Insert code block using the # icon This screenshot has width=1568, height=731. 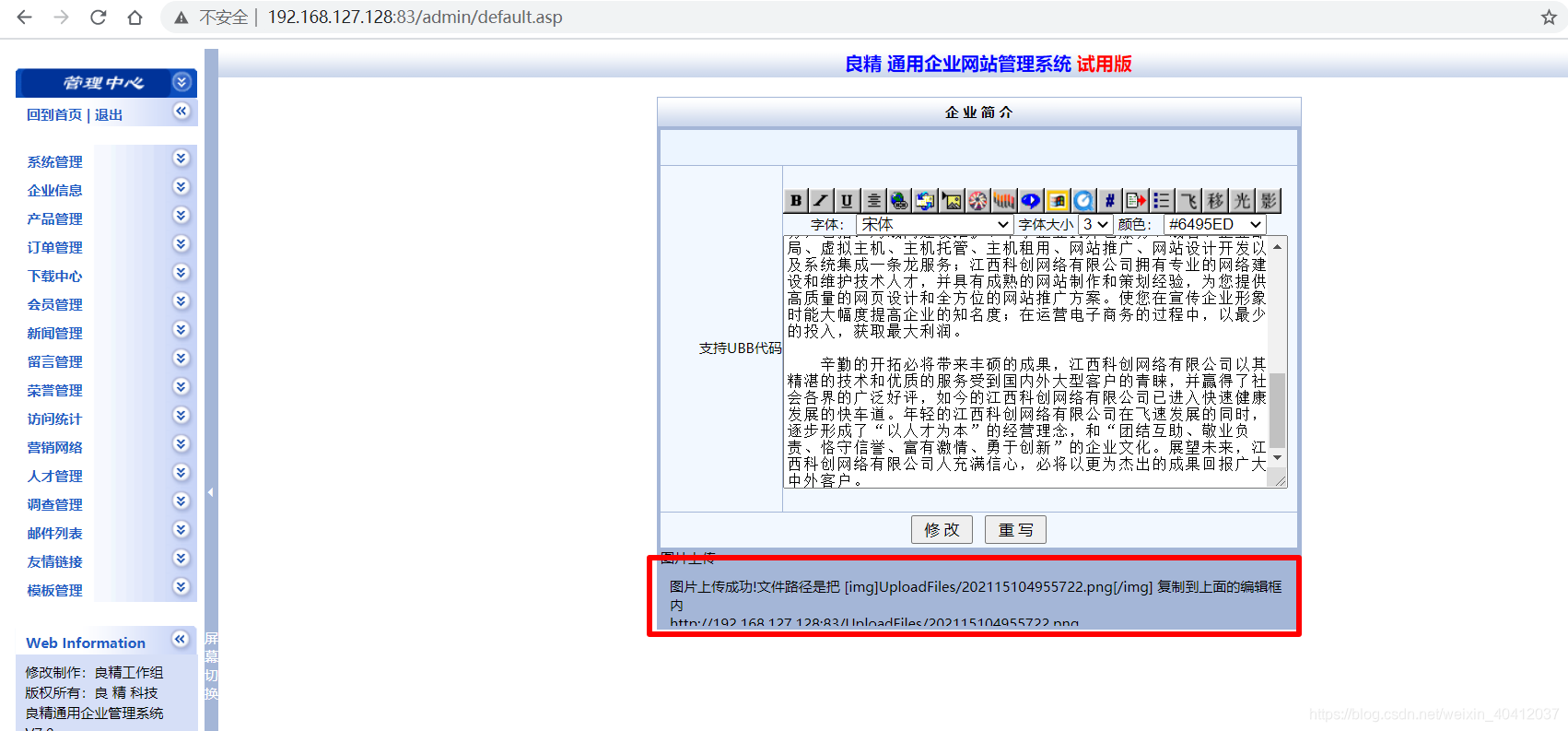[1110, 201]
